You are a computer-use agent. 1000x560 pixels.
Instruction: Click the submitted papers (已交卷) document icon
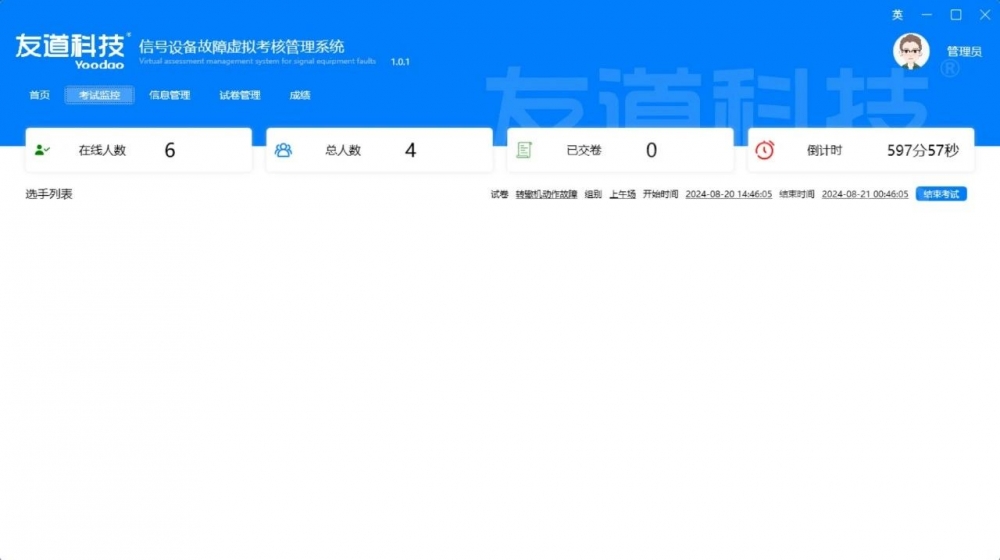point(524,150)
